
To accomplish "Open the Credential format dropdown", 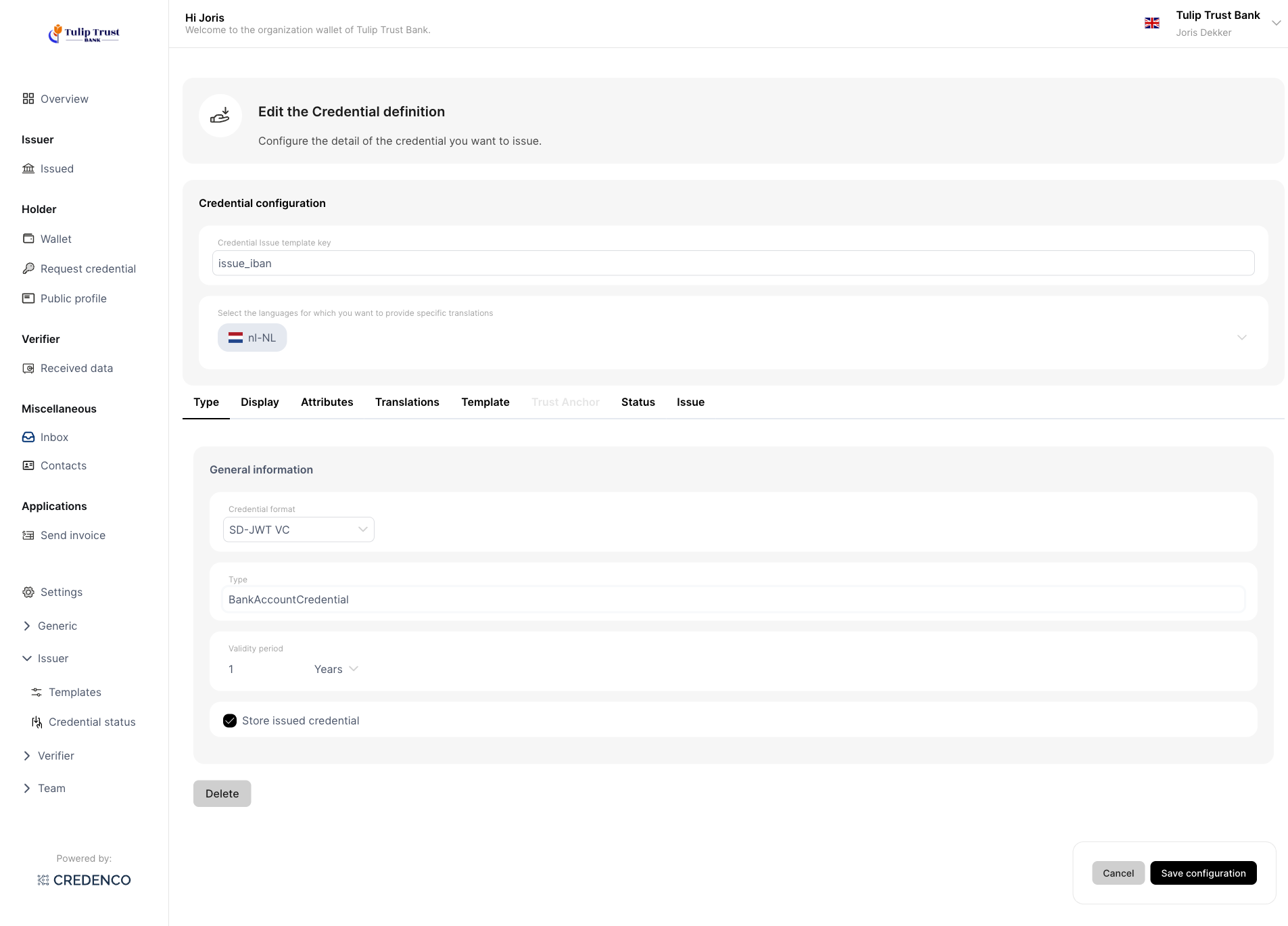I will (298, 530).
